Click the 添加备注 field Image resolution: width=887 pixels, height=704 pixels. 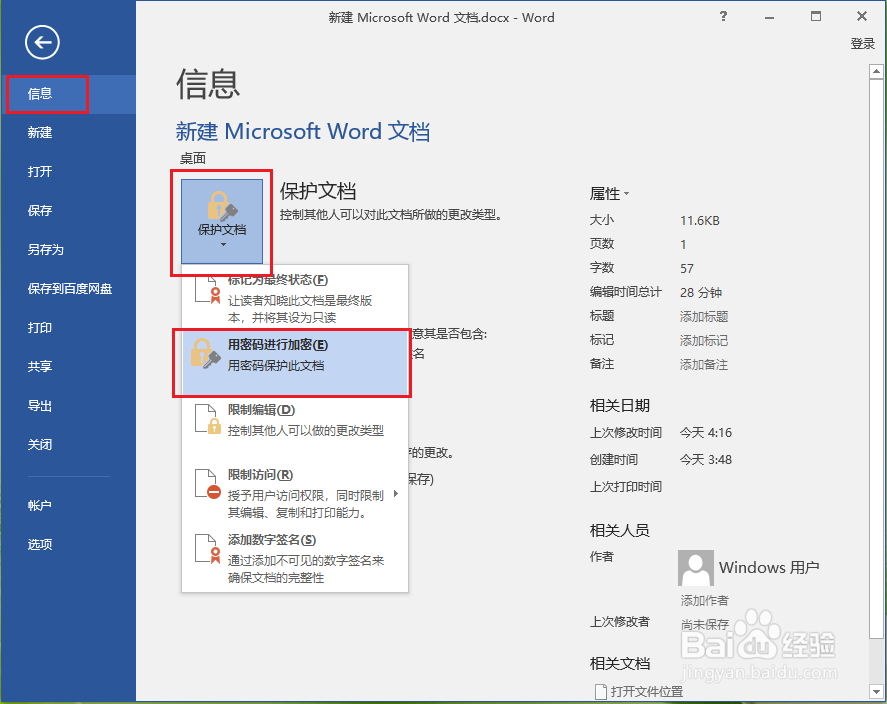pyautogui.click(x=704, y=365)
